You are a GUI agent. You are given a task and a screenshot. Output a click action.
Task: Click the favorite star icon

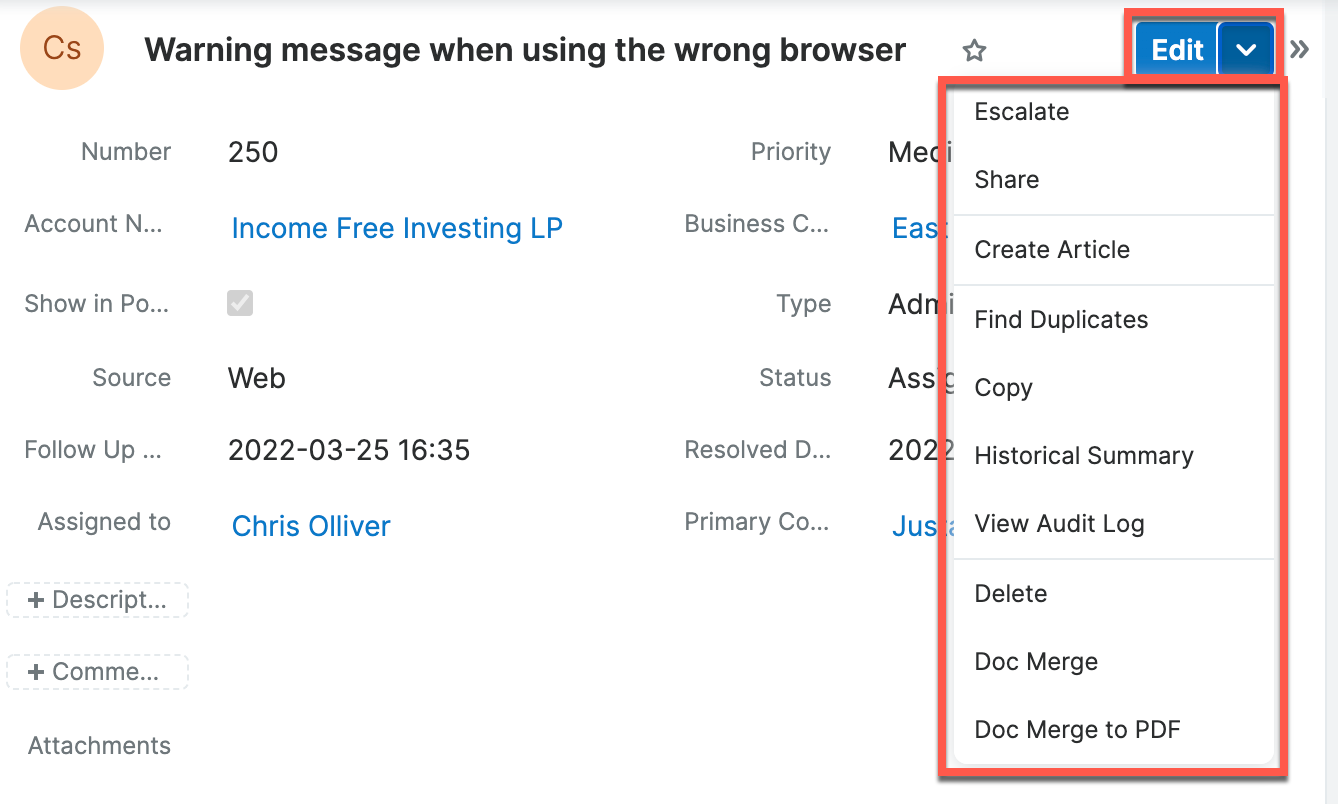tap(974, 50)
